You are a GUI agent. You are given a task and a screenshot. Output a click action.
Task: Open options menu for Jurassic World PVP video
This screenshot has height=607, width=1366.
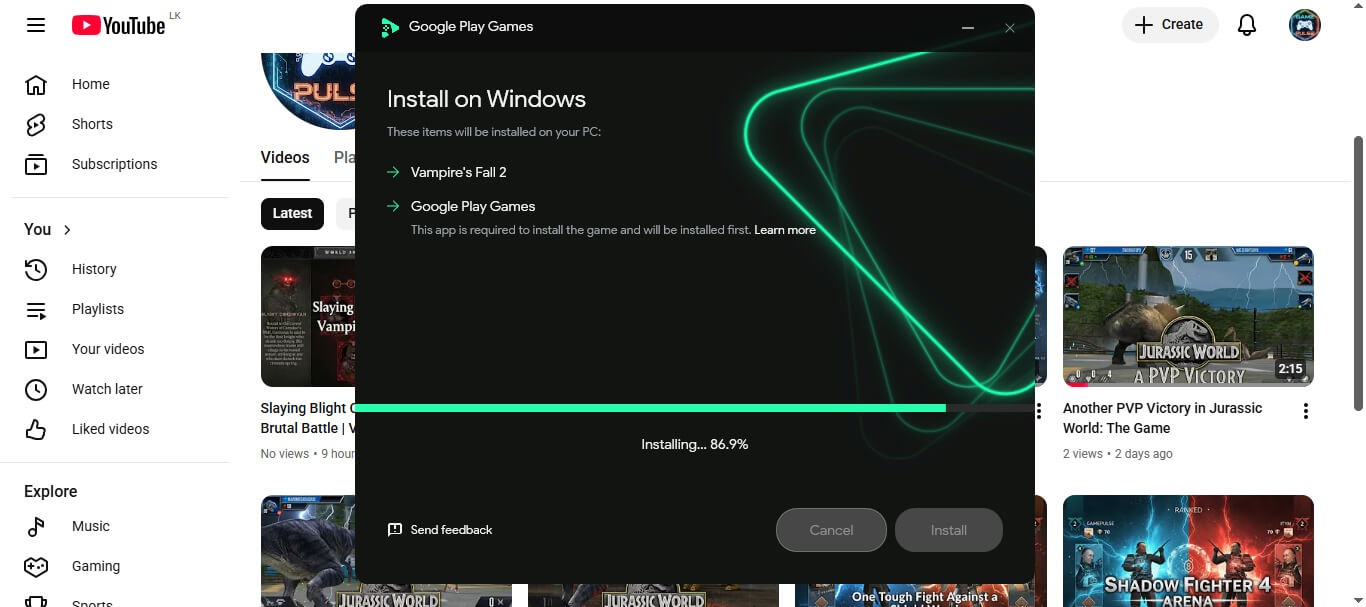(1305, 411)
